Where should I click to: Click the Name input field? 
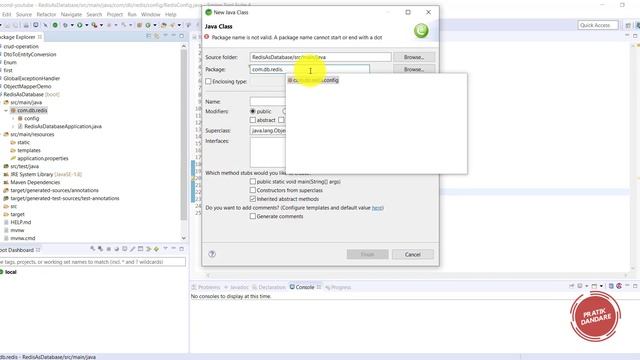click(x=268, y=101)
